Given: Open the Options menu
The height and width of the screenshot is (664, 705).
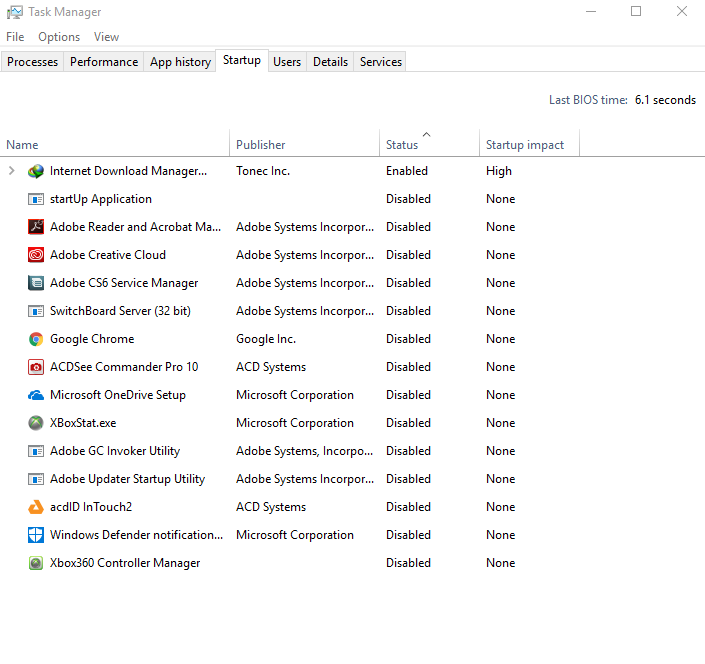Looking at the screenshot, I should 59,37.
